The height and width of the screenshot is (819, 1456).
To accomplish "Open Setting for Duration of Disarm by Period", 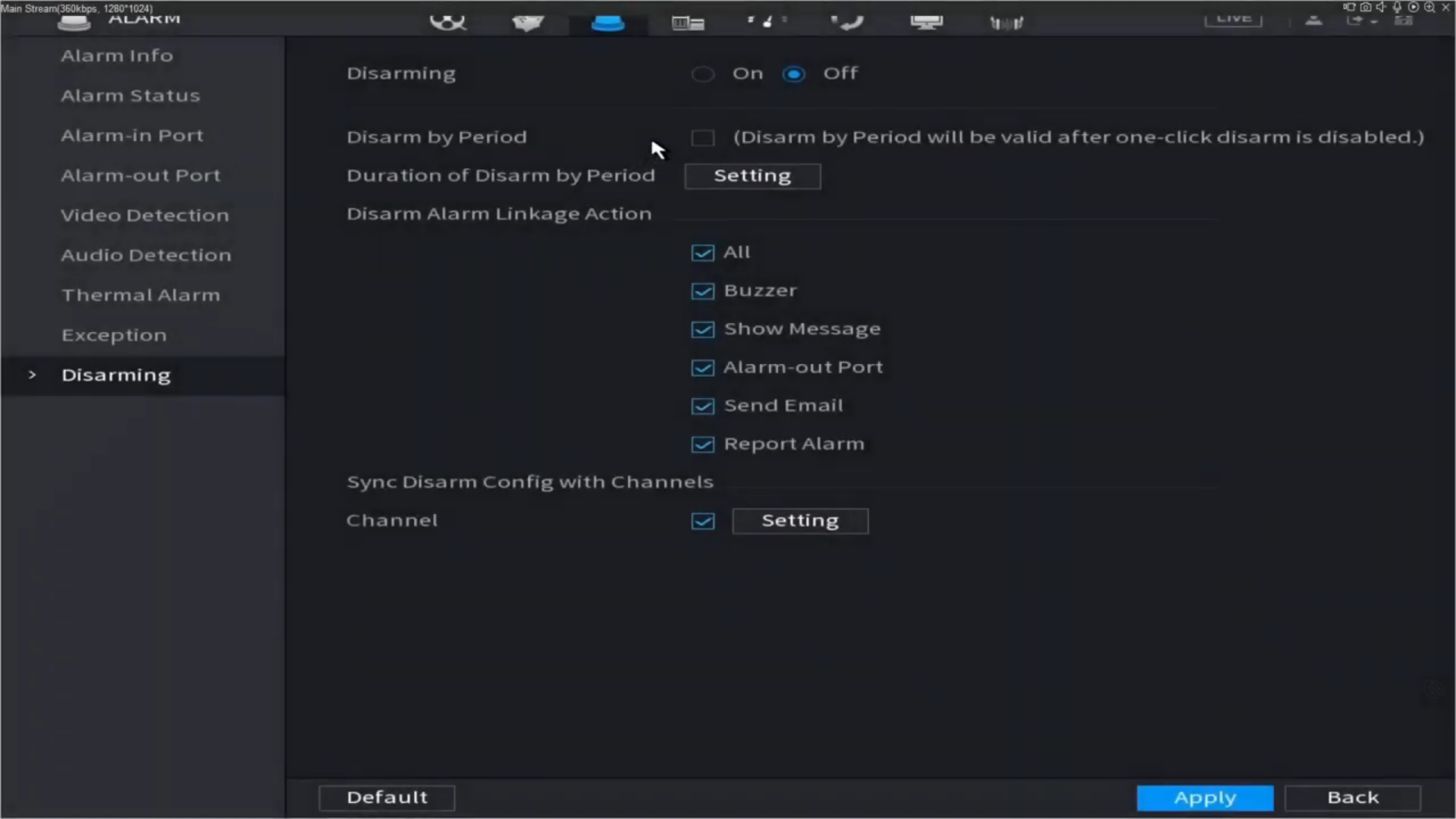I will pos(752,176).
